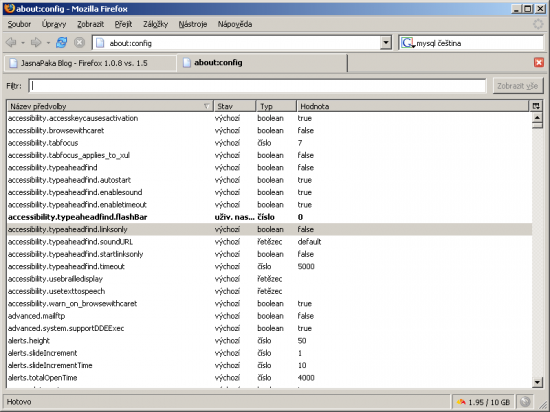Screen dimensions: 550x412
Task: Select accessibility.tabfocus_applies_to_xul row
Action: pyautogui.click(x=269, y=155)
